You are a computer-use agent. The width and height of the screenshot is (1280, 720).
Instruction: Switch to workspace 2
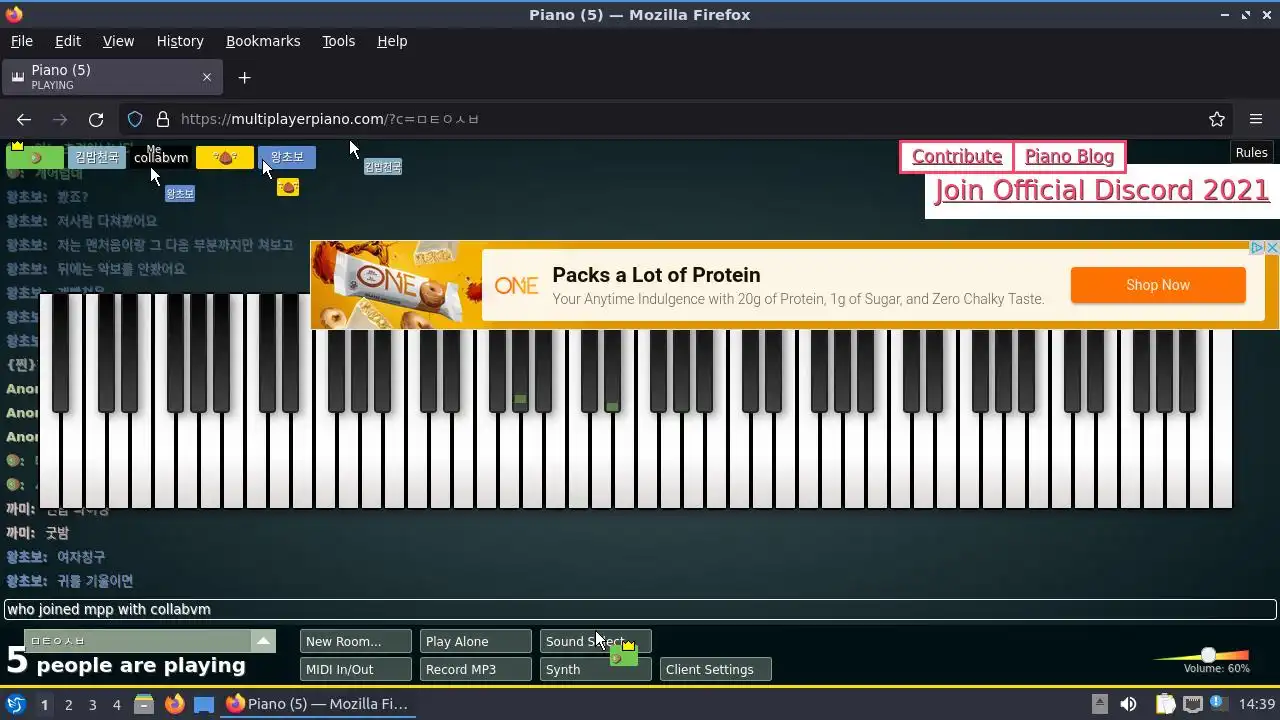click(x=68, y=704)
